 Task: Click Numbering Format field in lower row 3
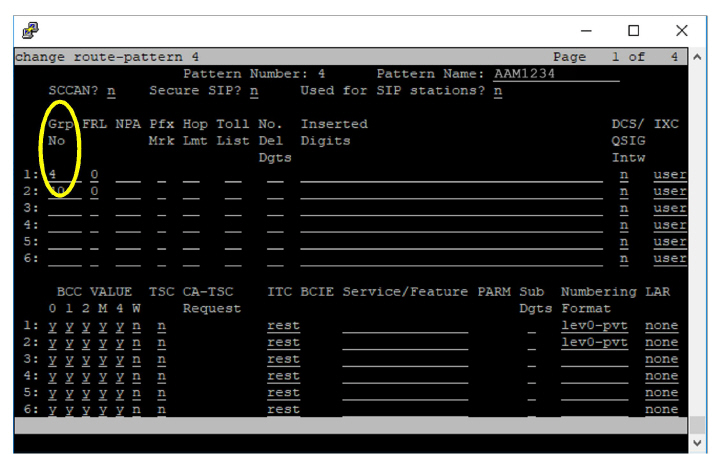[x=594, y=359]
